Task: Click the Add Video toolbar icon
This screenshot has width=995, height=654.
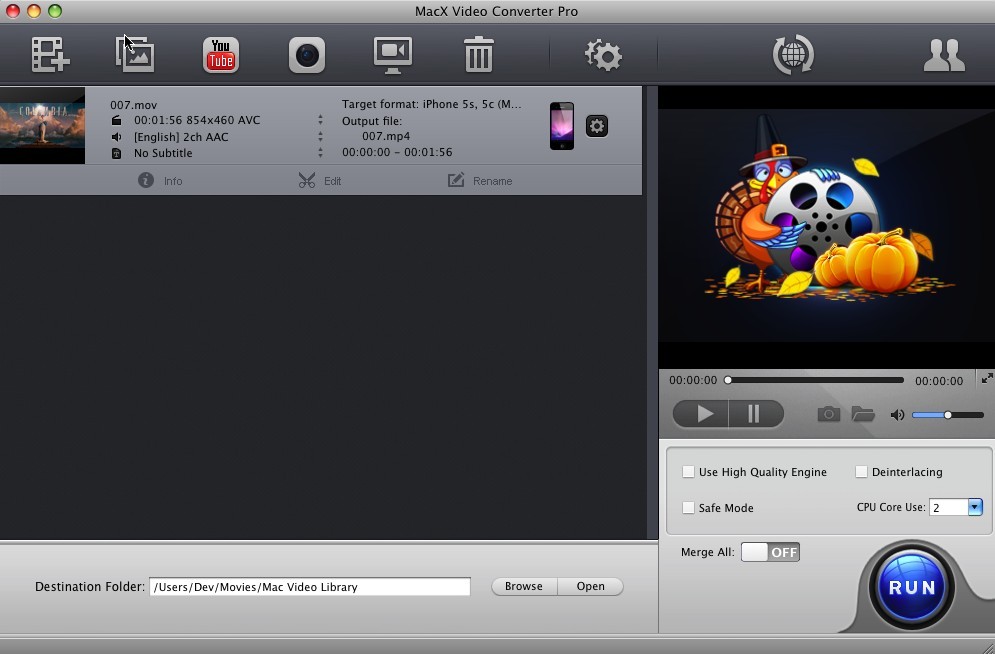Action: coord(51,55)
